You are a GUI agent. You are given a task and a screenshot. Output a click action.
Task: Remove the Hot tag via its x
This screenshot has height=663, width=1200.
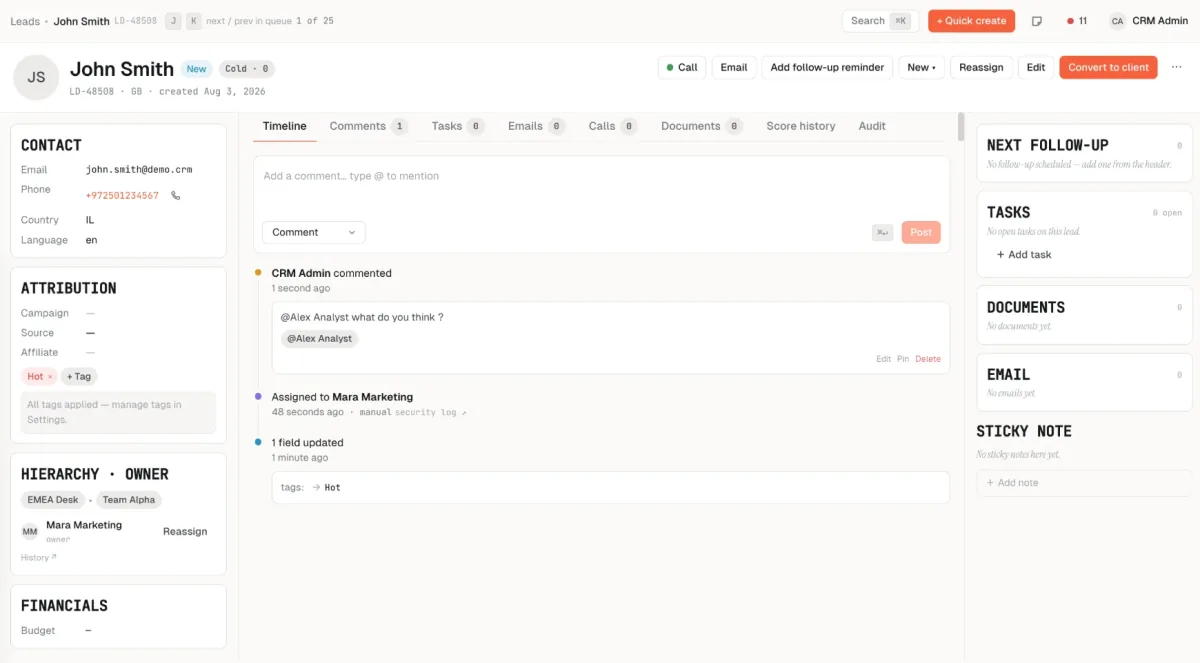[x=51, y=377]
